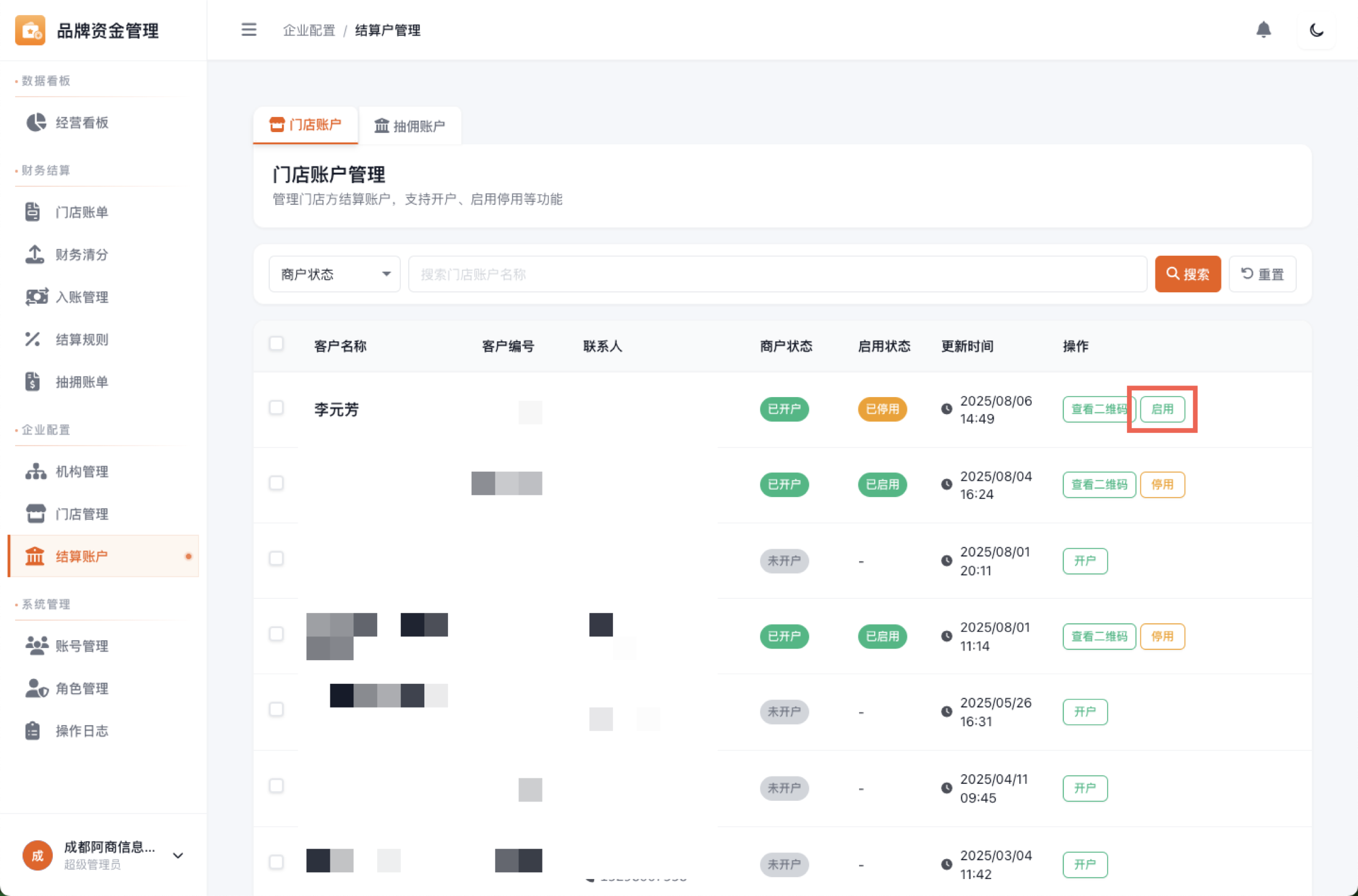Expand the 成都阿商信息 account menu chevron

[178, 855]
